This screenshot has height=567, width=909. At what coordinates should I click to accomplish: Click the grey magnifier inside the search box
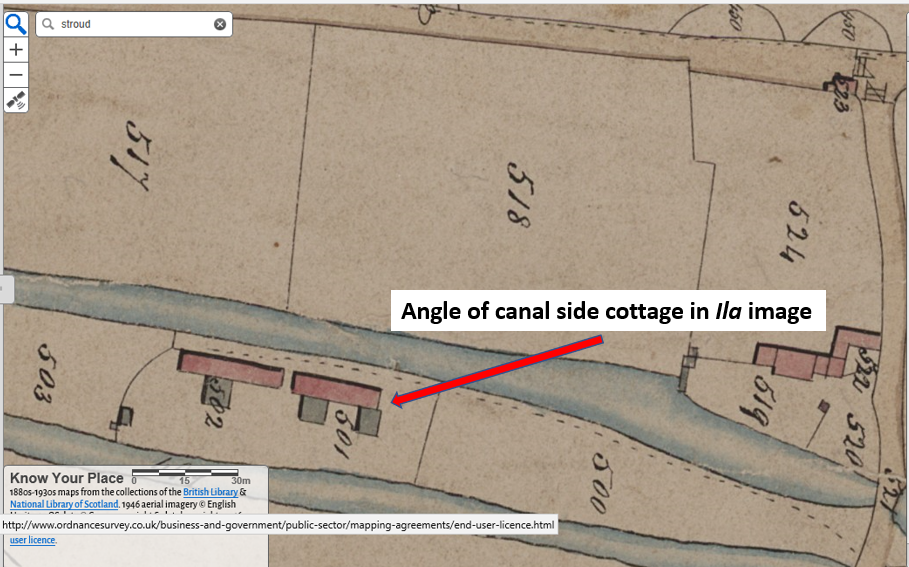[48, 24]
